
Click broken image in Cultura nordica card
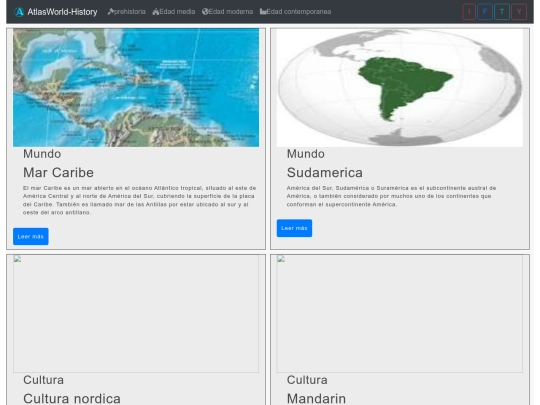coord(136,314)
